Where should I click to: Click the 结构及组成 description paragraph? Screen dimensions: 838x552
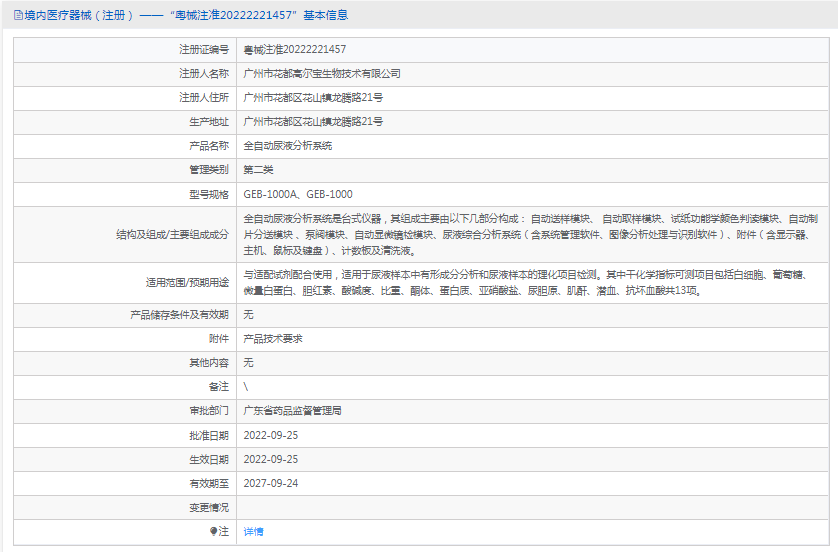pyautogui.click(x=531, y=234)
